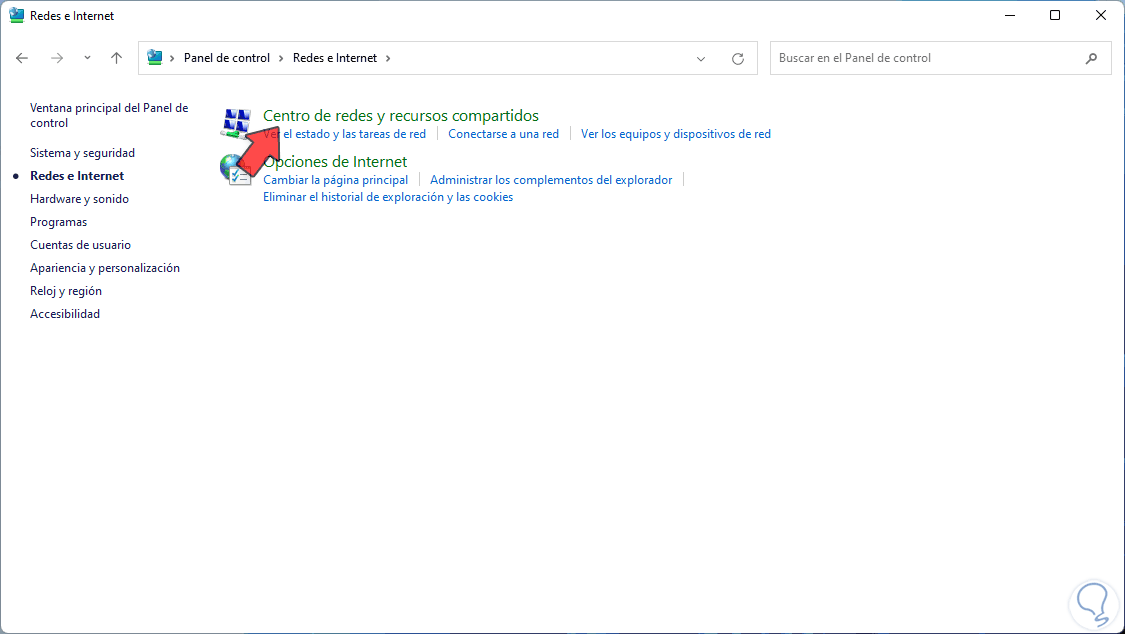Click the Forward navigation arrow
The image size is (1125, 634).
(x=57, y=58)
